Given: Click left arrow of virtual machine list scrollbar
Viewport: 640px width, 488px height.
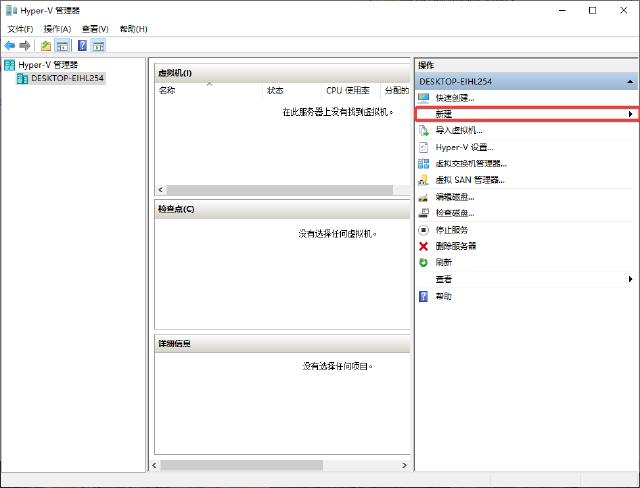Looking at the screenshot, I should pyautogui.click(x=161, y=190).
